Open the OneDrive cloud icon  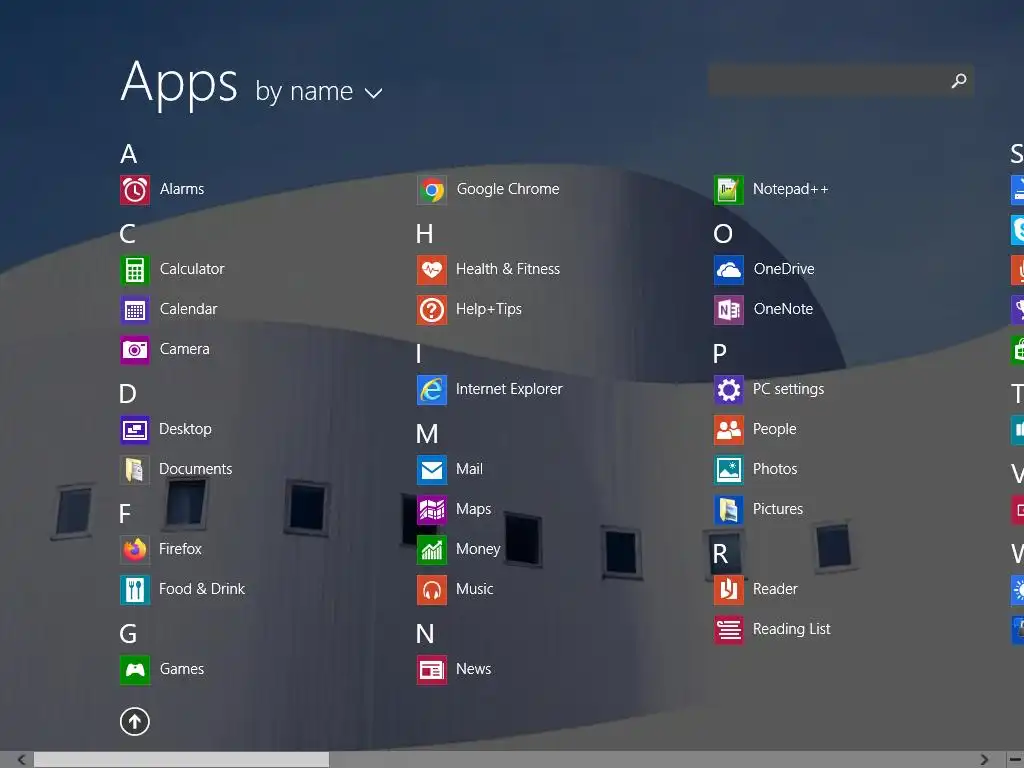728,270
